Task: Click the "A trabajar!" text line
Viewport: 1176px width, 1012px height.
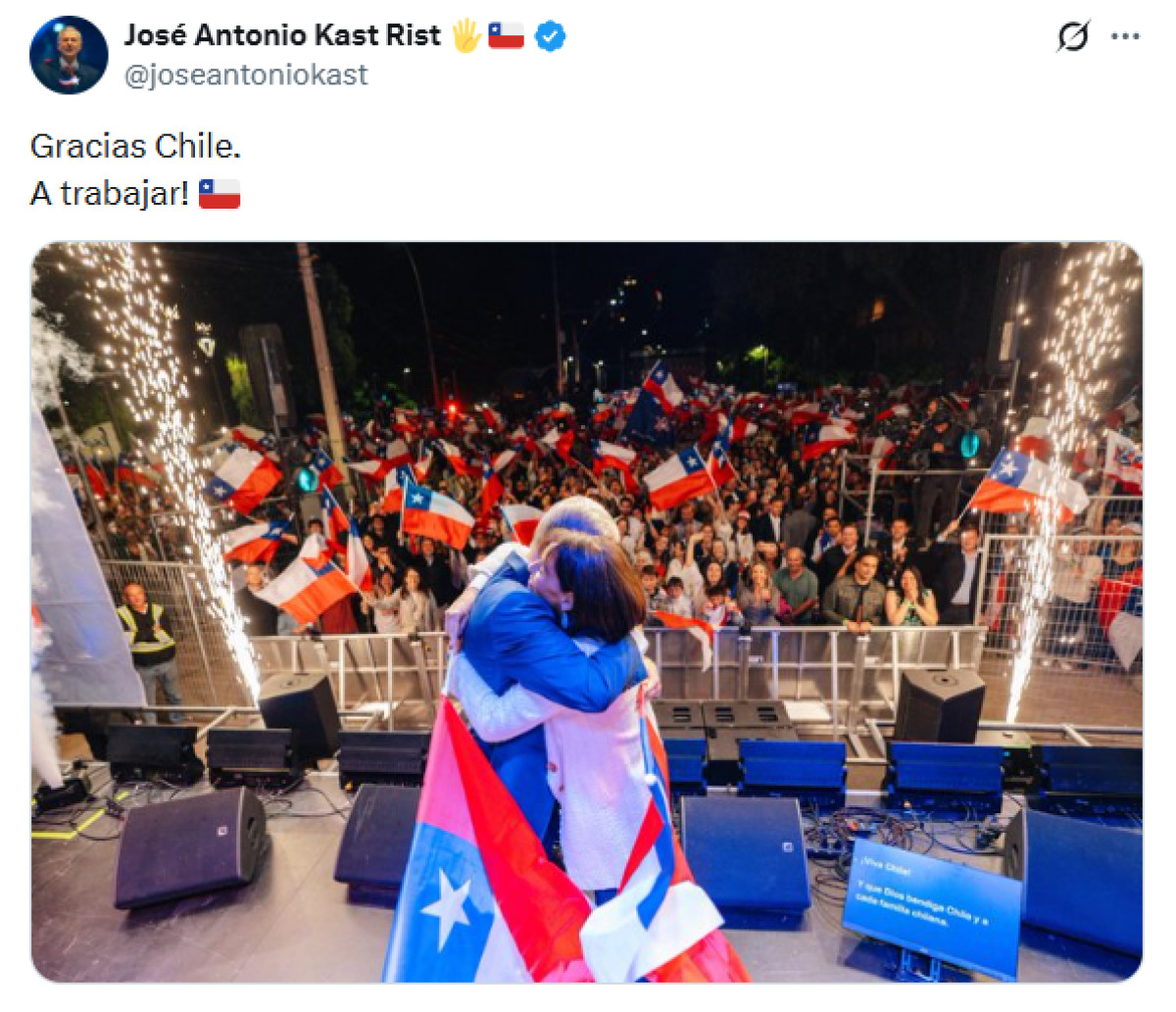Action: [x=110, y=194]
